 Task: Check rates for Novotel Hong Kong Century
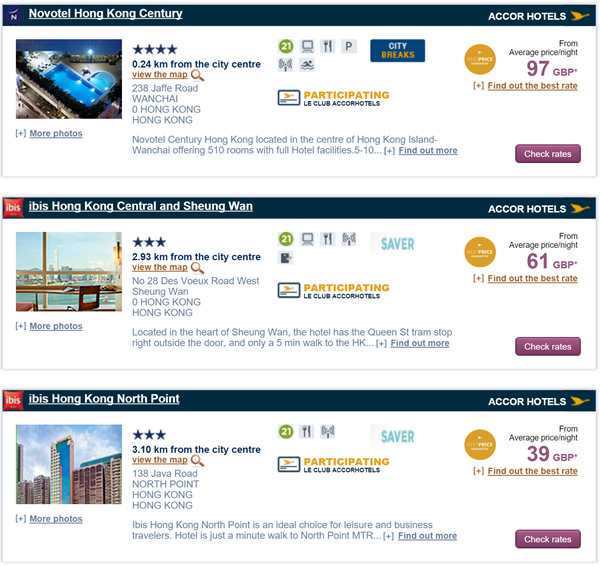[548, 154]
